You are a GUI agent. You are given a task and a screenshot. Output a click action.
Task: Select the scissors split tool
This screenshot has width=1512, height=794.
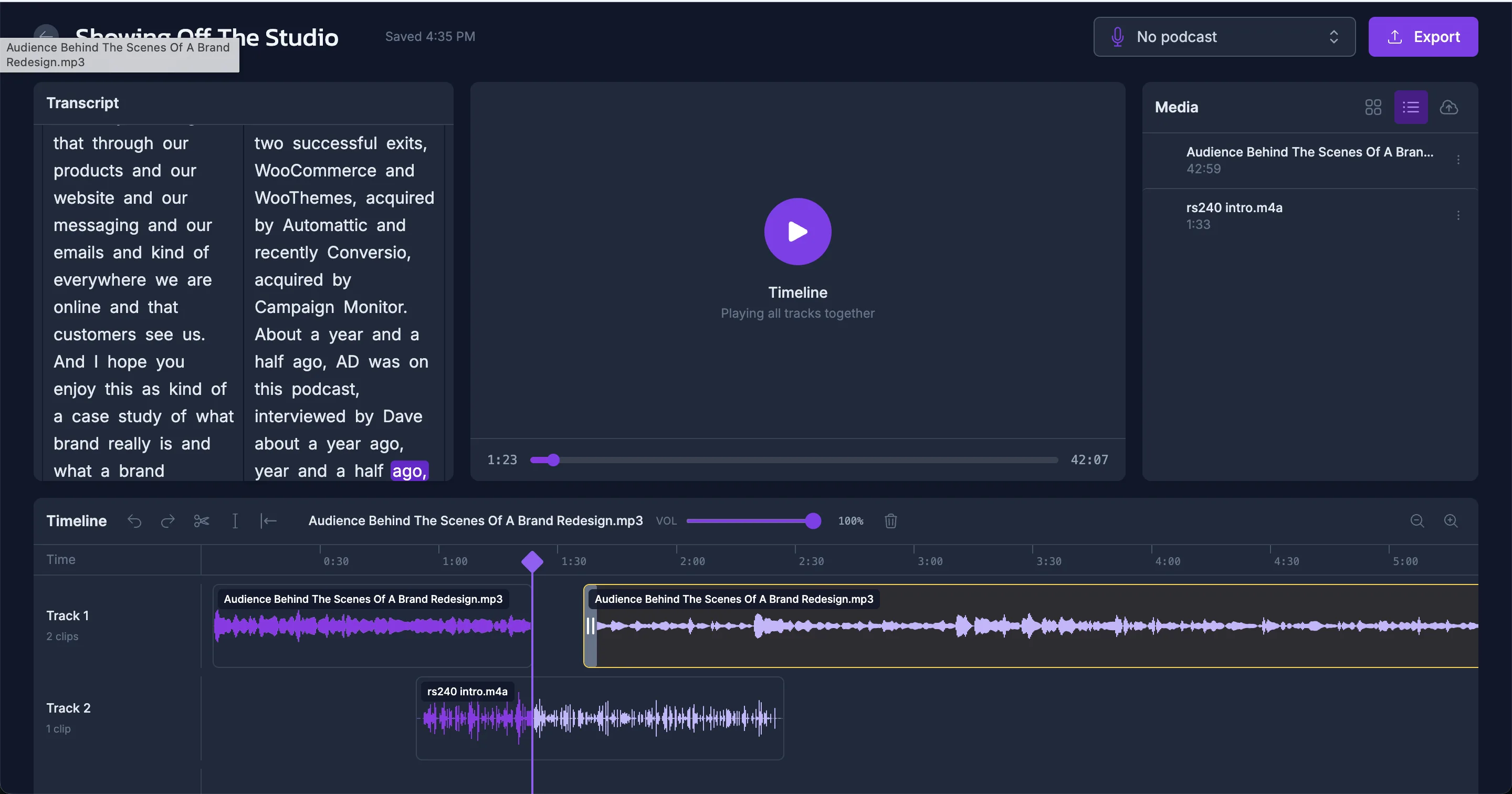coord(201,521)
